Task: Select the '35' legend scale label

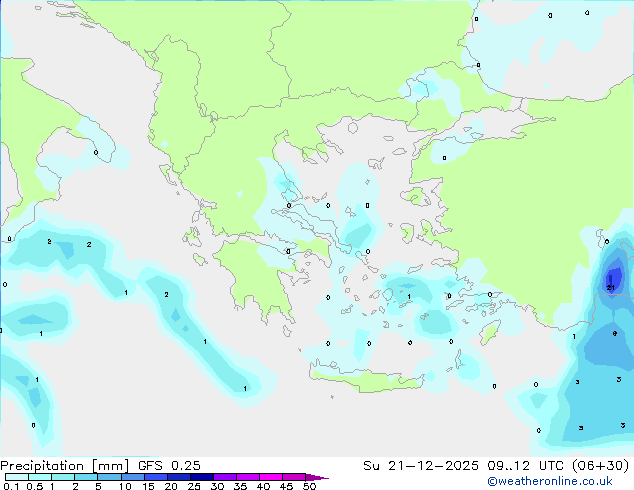Action: point(240,486)
